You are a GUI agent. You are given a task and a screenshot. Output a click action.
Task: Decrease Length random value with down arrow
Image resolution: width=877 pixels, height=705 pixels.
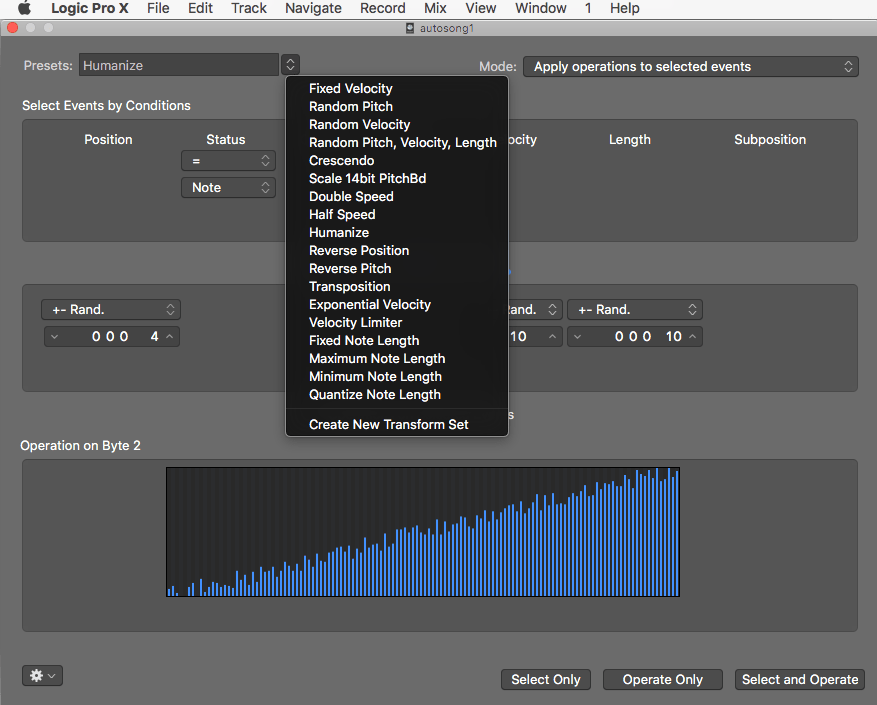pyautogui.click(x=577, y=337)
